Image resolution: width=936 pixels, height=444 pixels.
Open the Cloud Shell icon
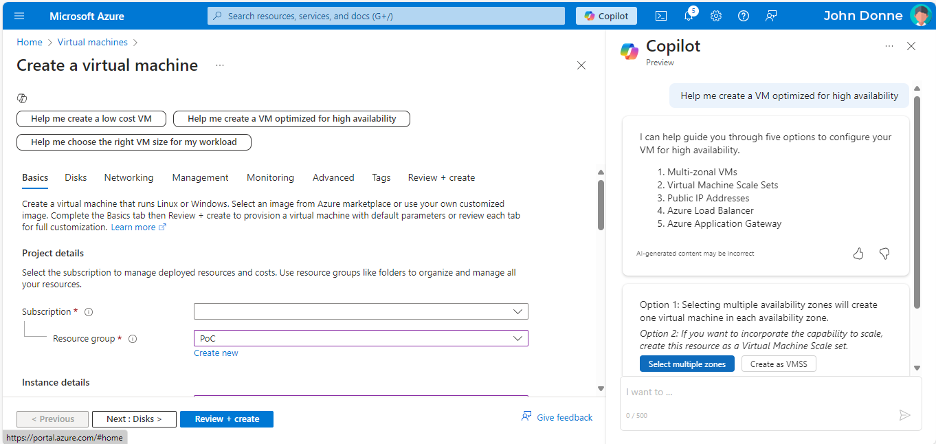[661, 16]
